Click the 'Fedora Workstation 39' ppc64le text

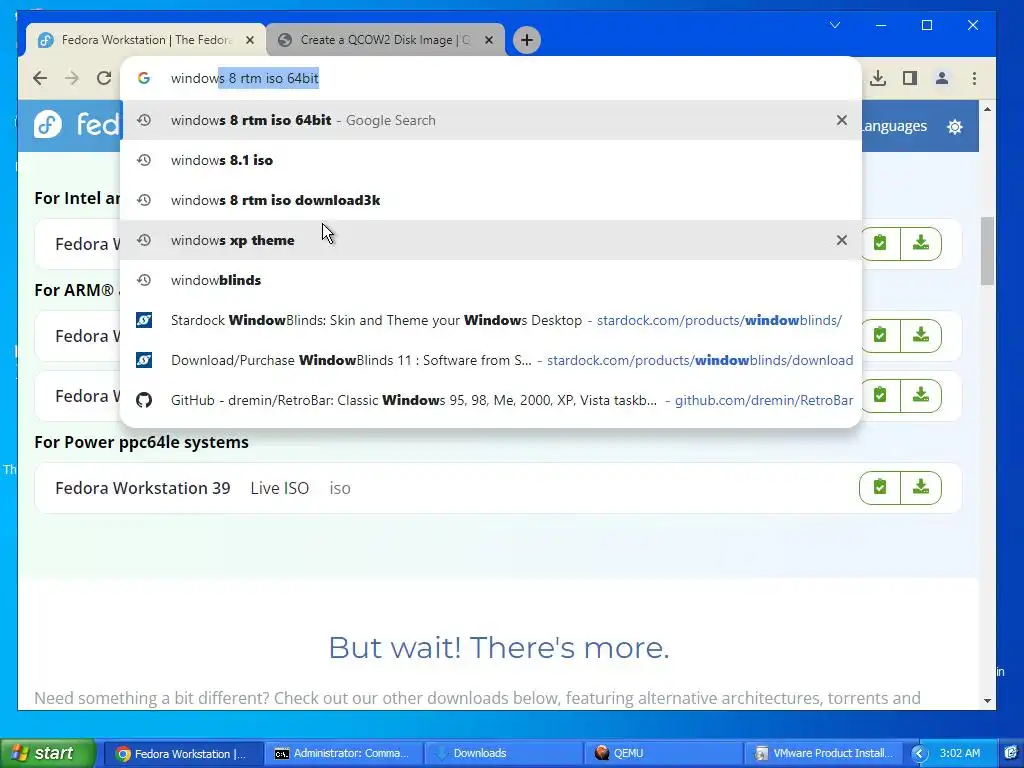coord(142,488)
